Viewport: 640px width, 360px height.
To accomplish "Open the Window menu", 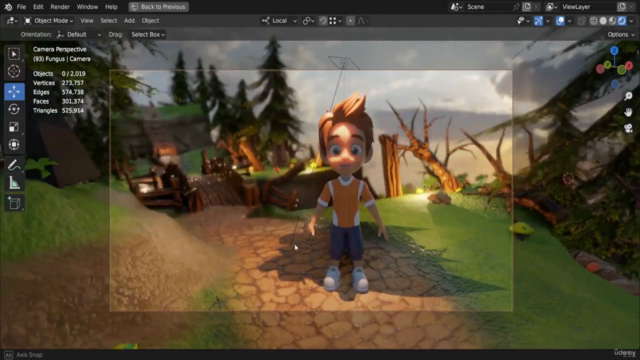I will [87, 7].
